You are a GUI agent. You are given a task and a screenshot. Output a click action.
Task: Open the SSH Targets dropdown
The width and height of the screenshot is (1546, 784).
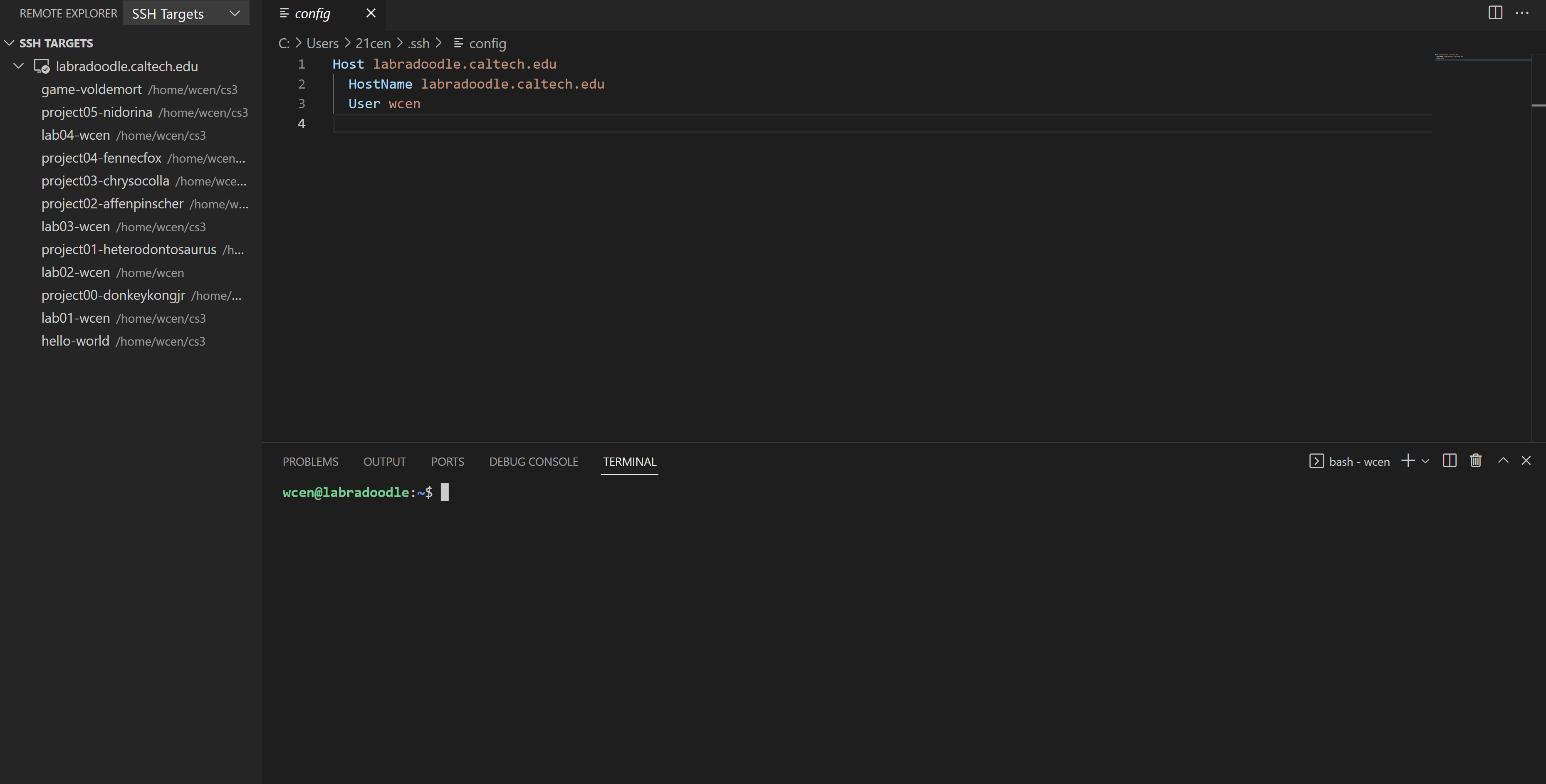pos(186,13)
